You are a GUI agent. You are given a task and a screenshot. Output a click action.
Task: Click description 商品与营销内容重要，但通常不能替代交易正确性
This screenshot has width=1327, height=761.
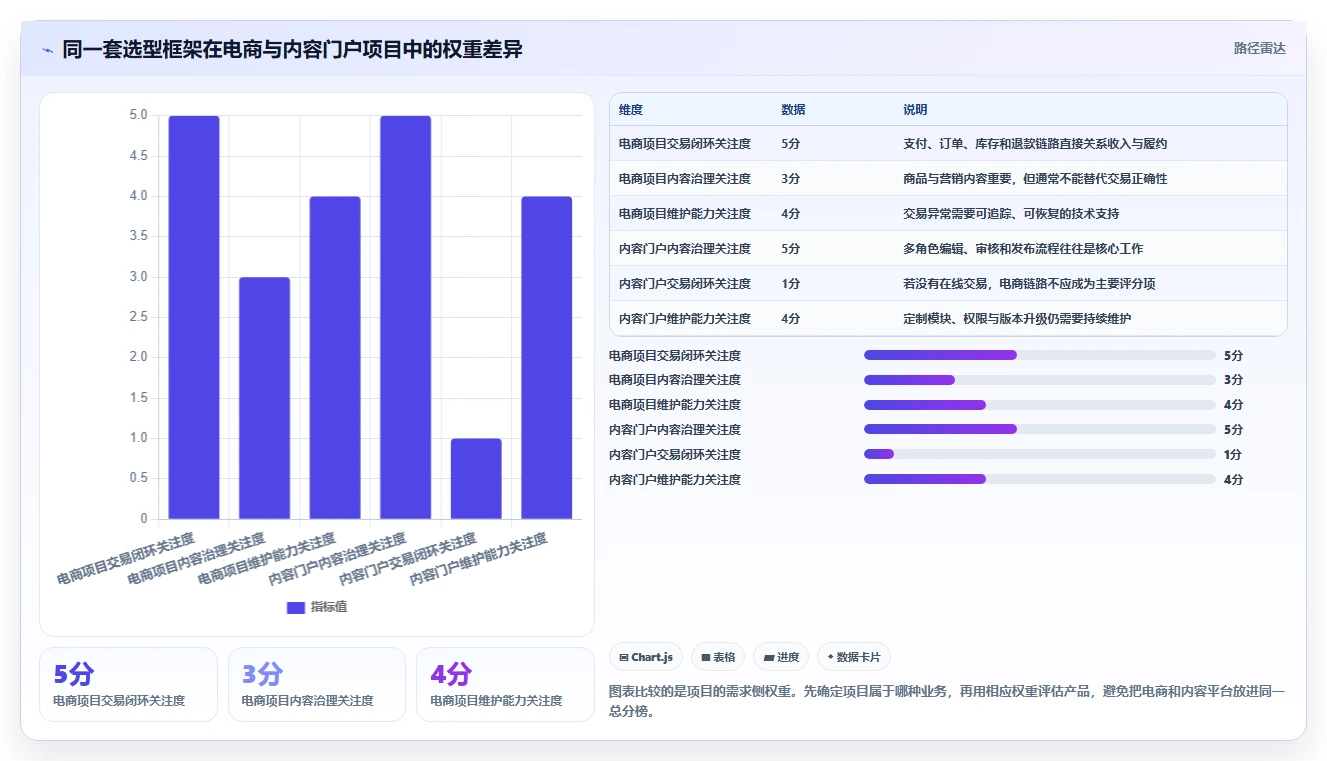click(1035, 179)
